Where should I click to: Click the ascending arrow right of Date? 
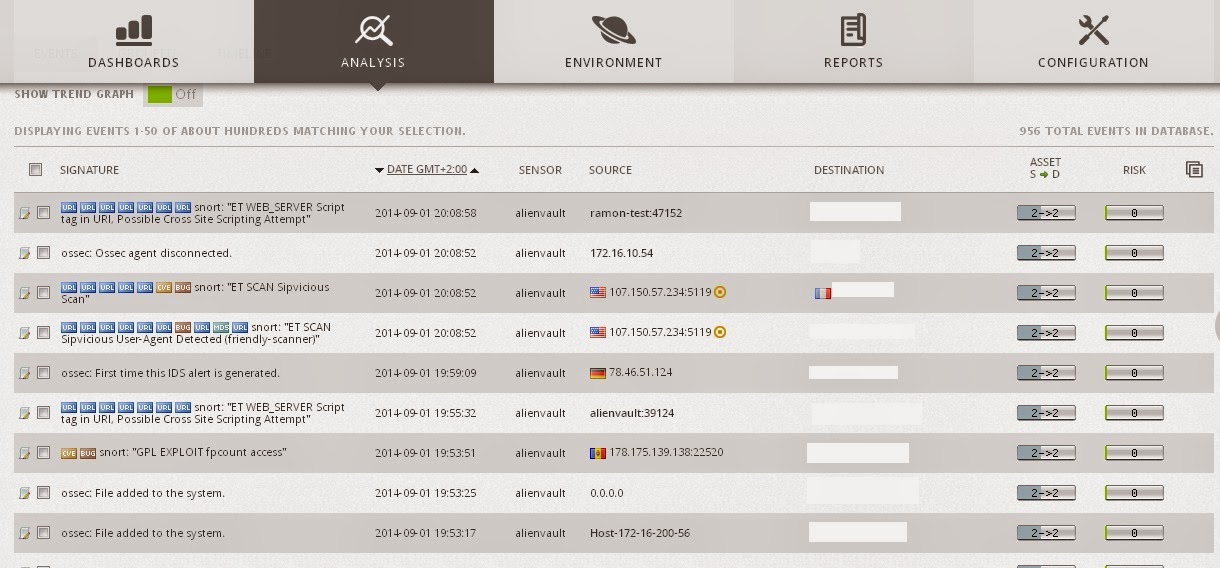(475, 170)
